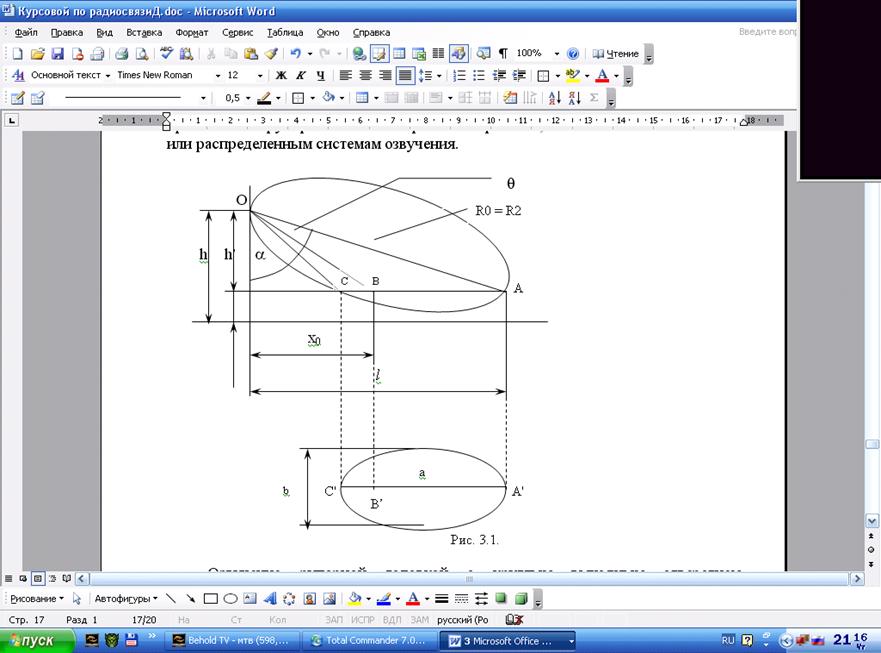This screenshot has width=881, height=653.
Task: Select the Format Painter brush icon
Action: pyautogui.click(x=270, y=54)
